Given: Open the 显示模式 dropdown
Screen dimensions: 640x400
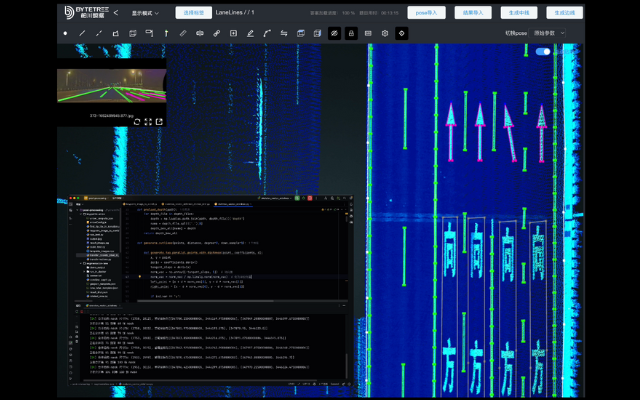Looking at the screenshot, I should coord(146,13).
